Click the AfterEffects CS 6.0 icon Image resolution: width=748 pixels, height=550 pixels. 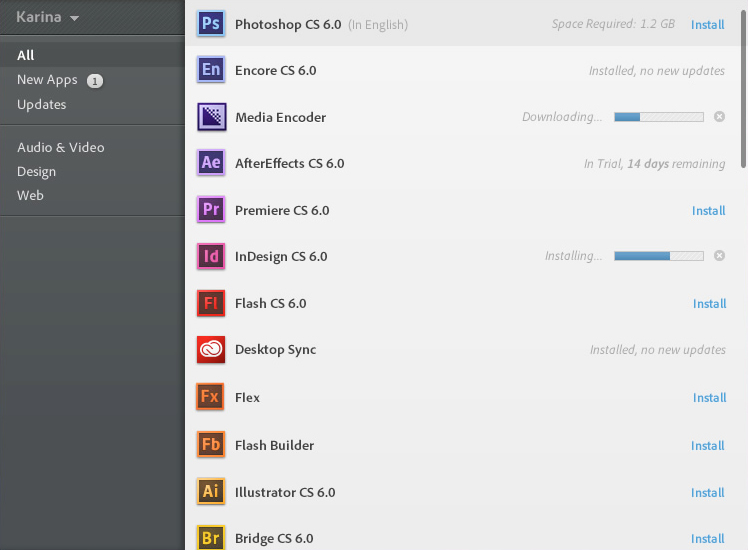coord(211,163)
